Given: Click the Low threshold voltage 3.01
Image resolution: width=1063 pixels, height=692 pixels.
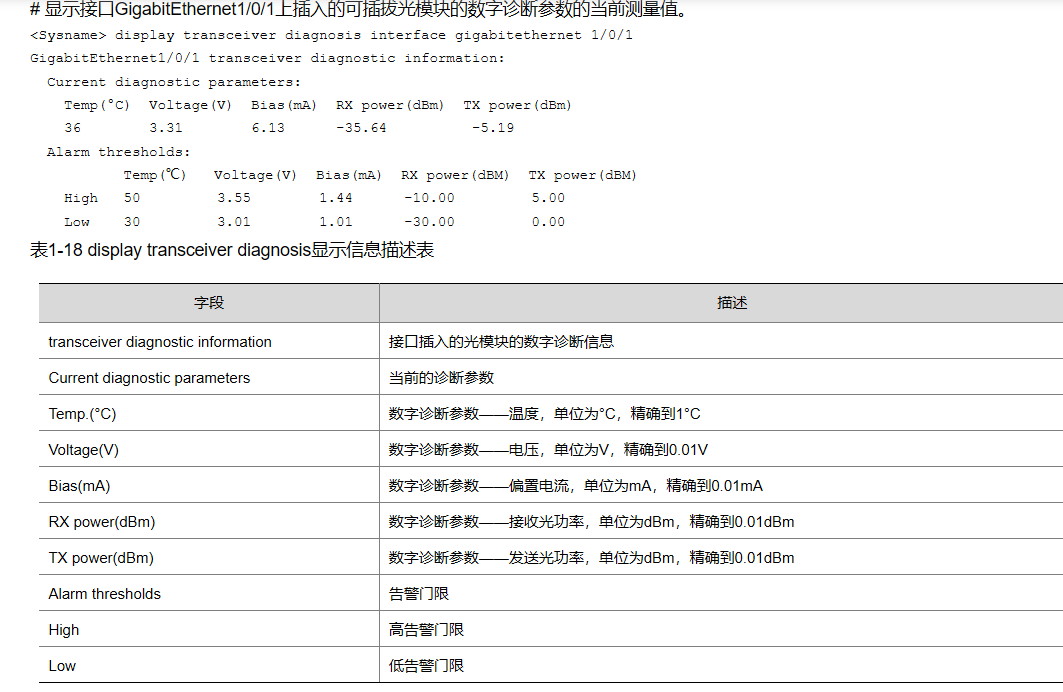Looking at the screenshot, I should point(234,222).
